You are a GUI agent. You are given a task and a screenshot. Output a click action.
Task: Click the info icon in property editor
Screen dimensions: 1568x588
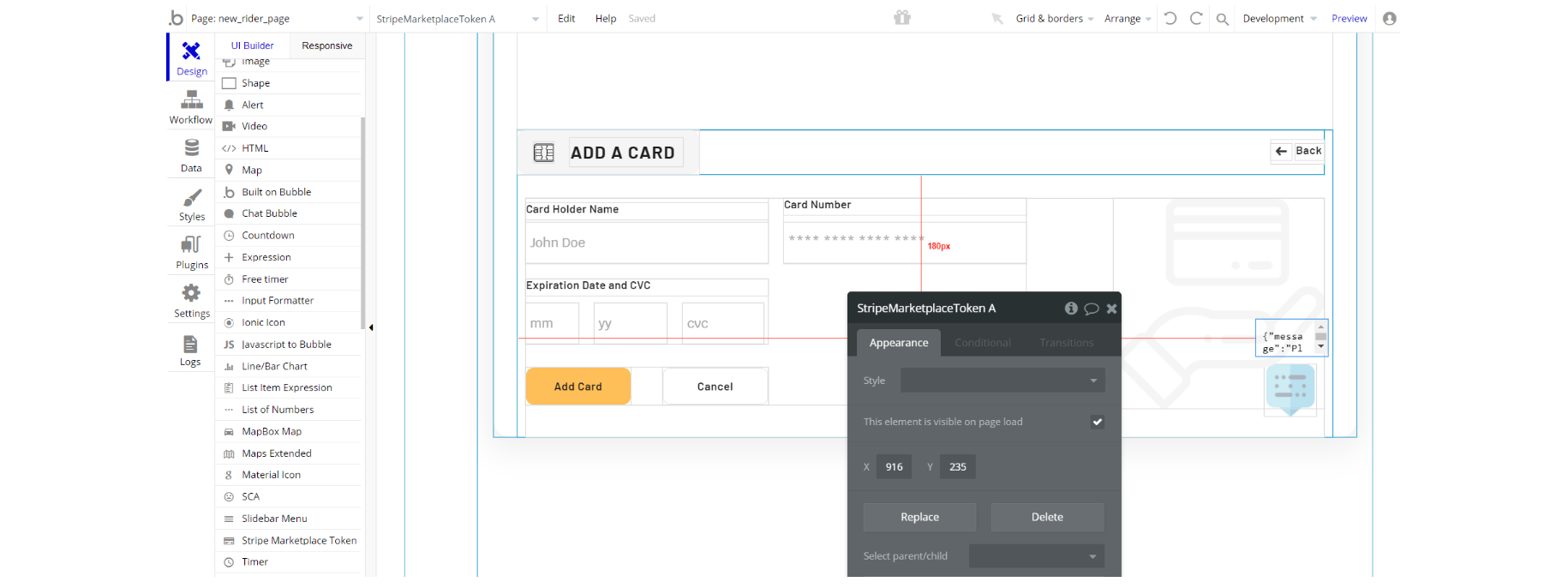coord(1071,309)
